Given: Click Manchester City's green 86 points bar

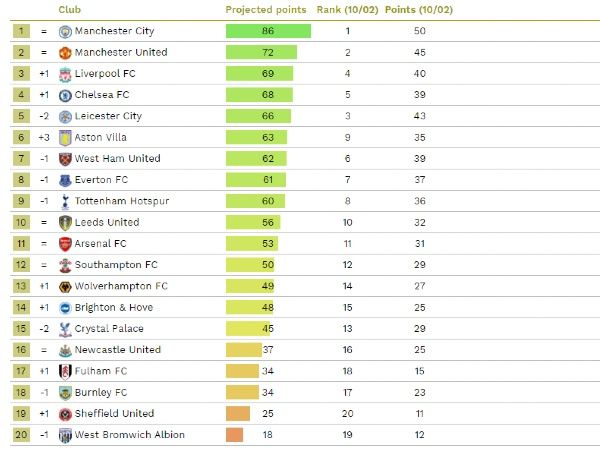Looking at the screenshot, I should point(268,31).
